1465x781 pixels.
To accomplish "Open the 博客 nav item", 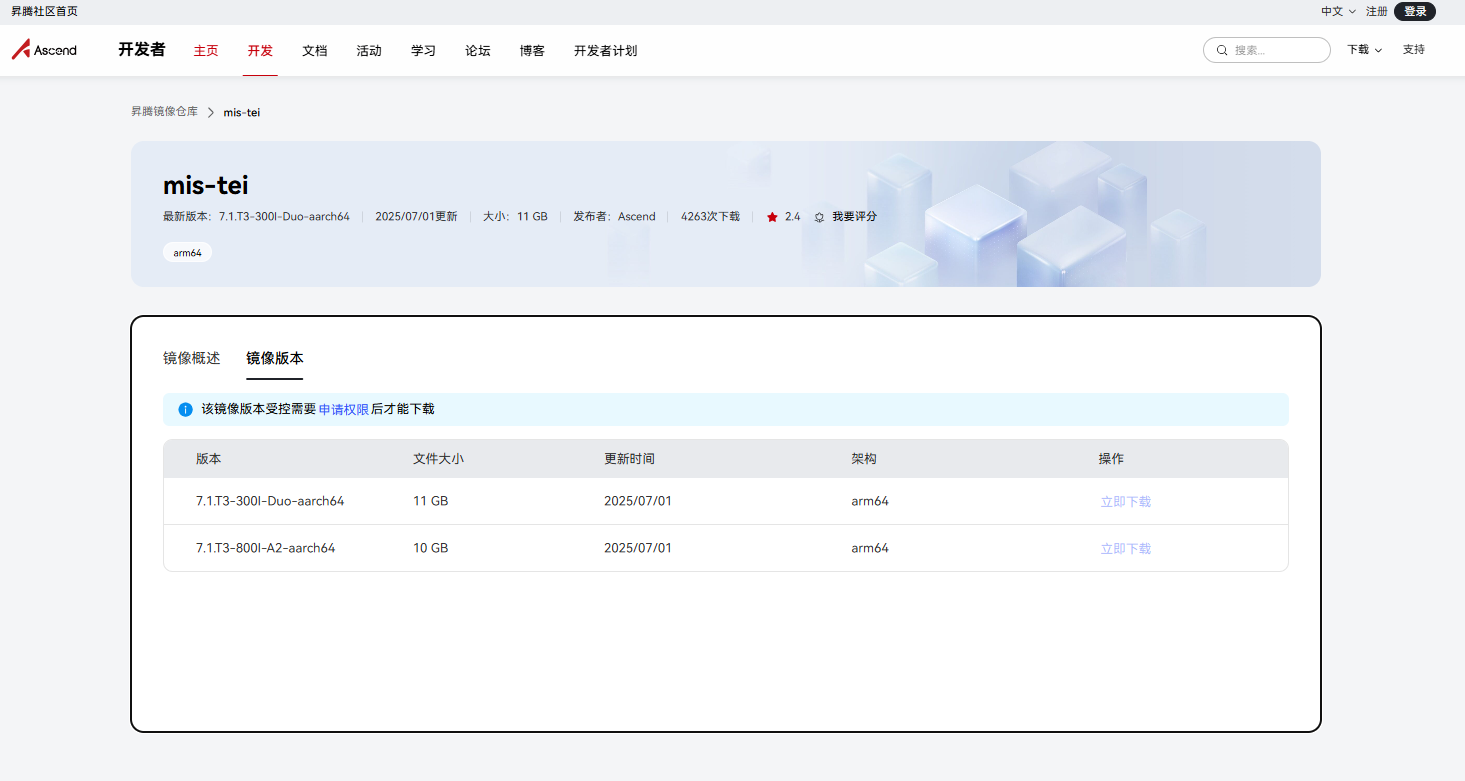I will click(x=532, y=51).
